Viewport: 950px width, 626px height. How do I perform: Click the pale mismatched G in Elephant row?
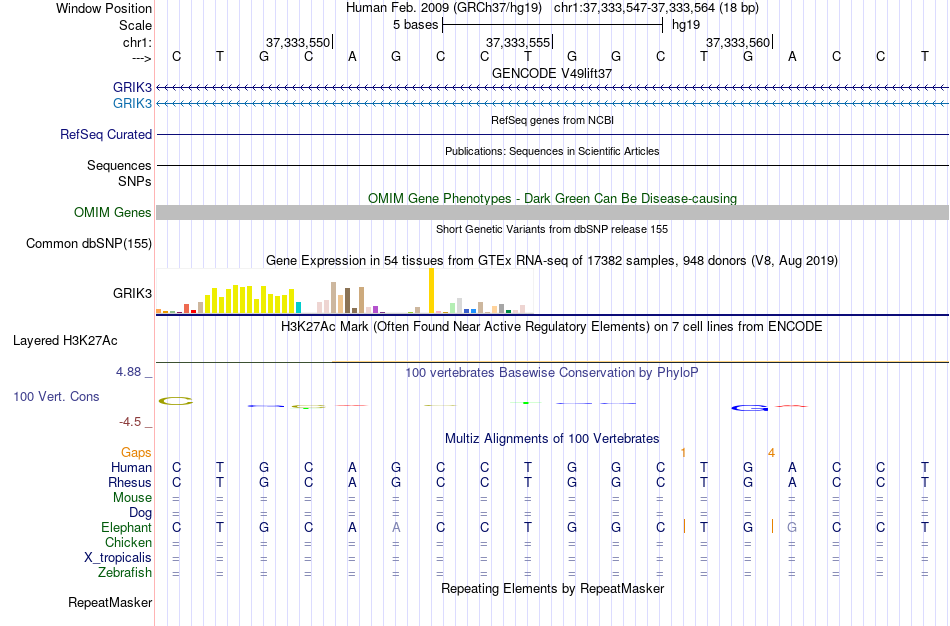tap(792, 527)
